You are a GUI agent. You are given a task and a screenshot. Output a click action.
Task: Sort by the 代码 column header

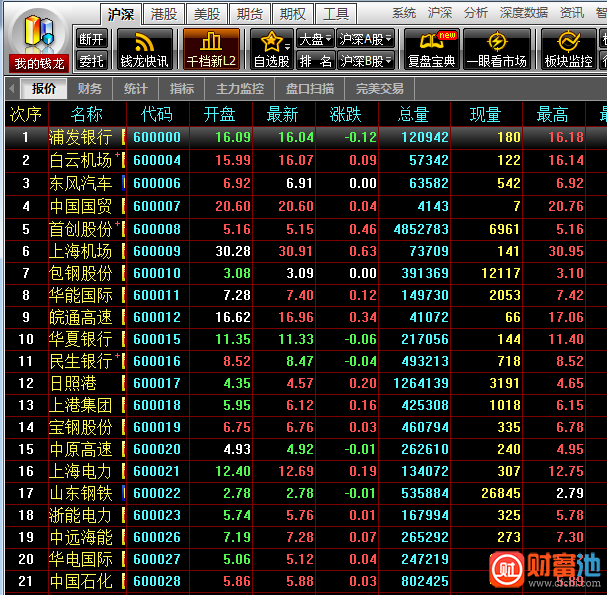coord(157,115)
